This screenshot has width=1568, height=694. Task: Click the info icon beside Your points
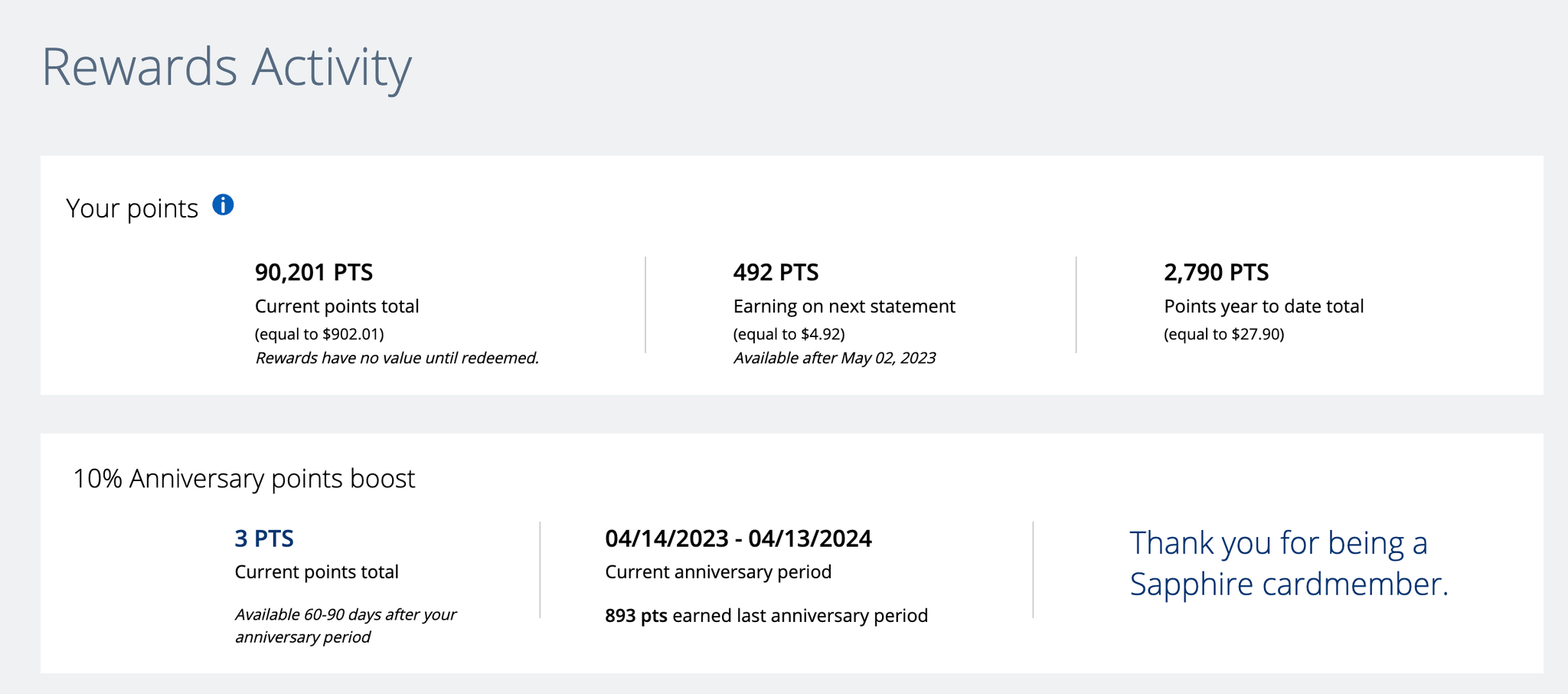[x=223, y=205]
